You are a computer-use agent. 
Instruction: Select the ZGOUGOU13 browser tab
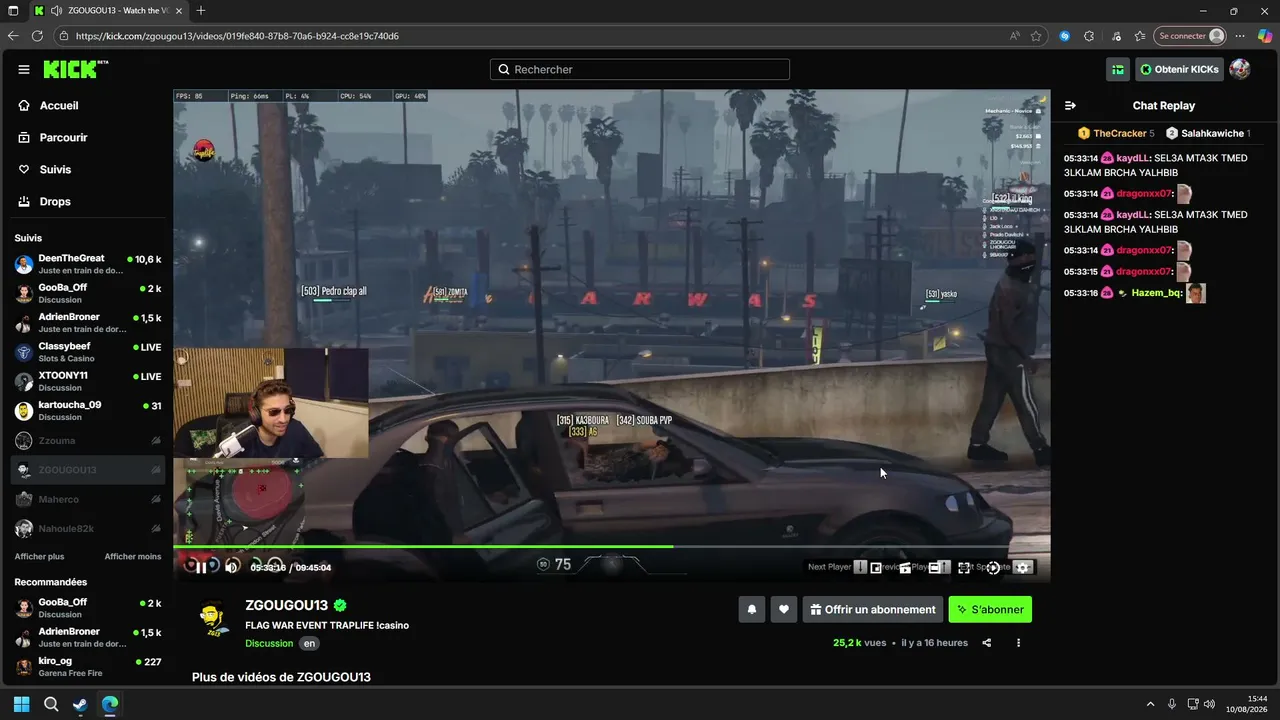[x=107, y=10]
